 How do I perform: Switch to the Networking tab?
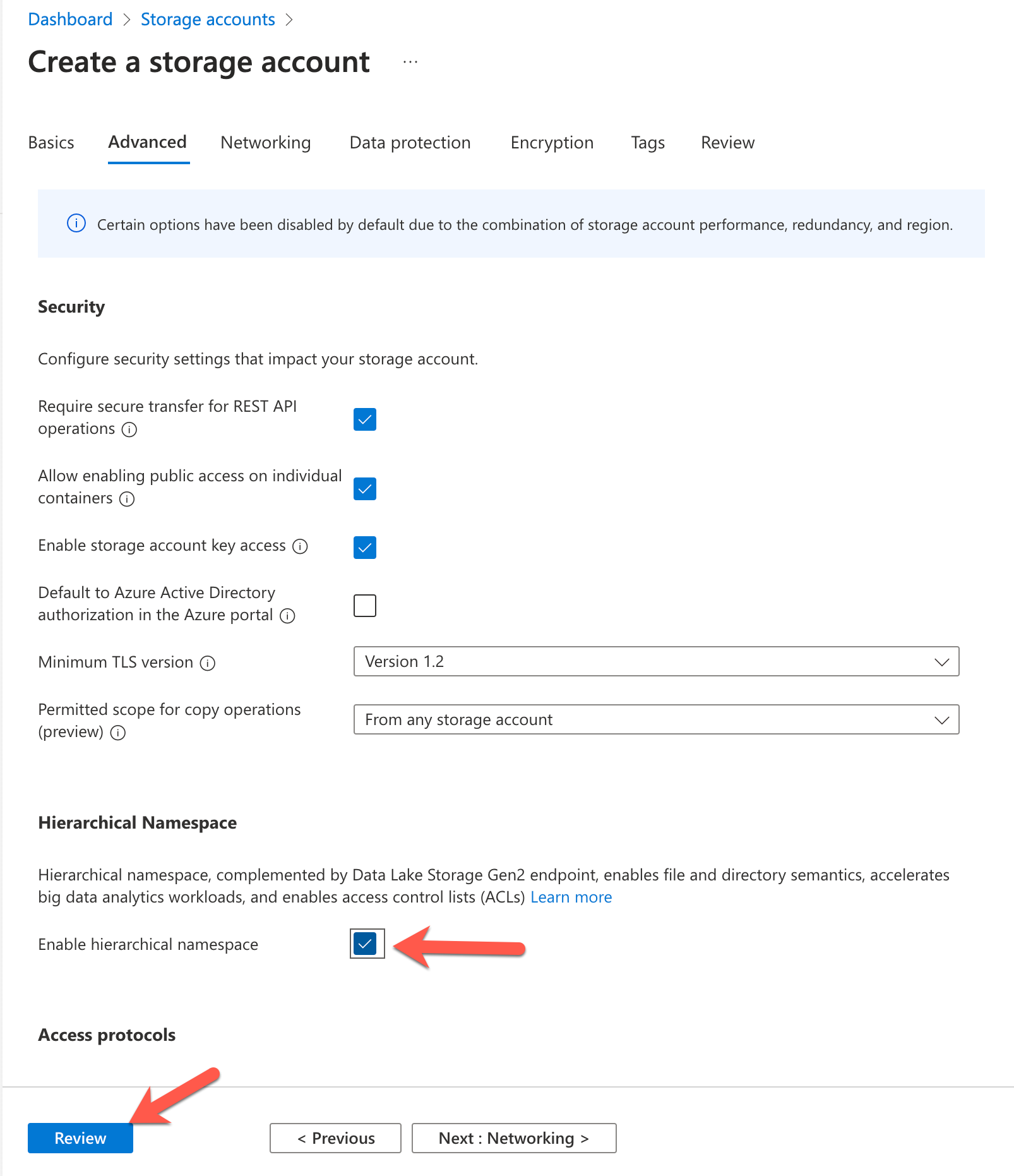point(265,143)
